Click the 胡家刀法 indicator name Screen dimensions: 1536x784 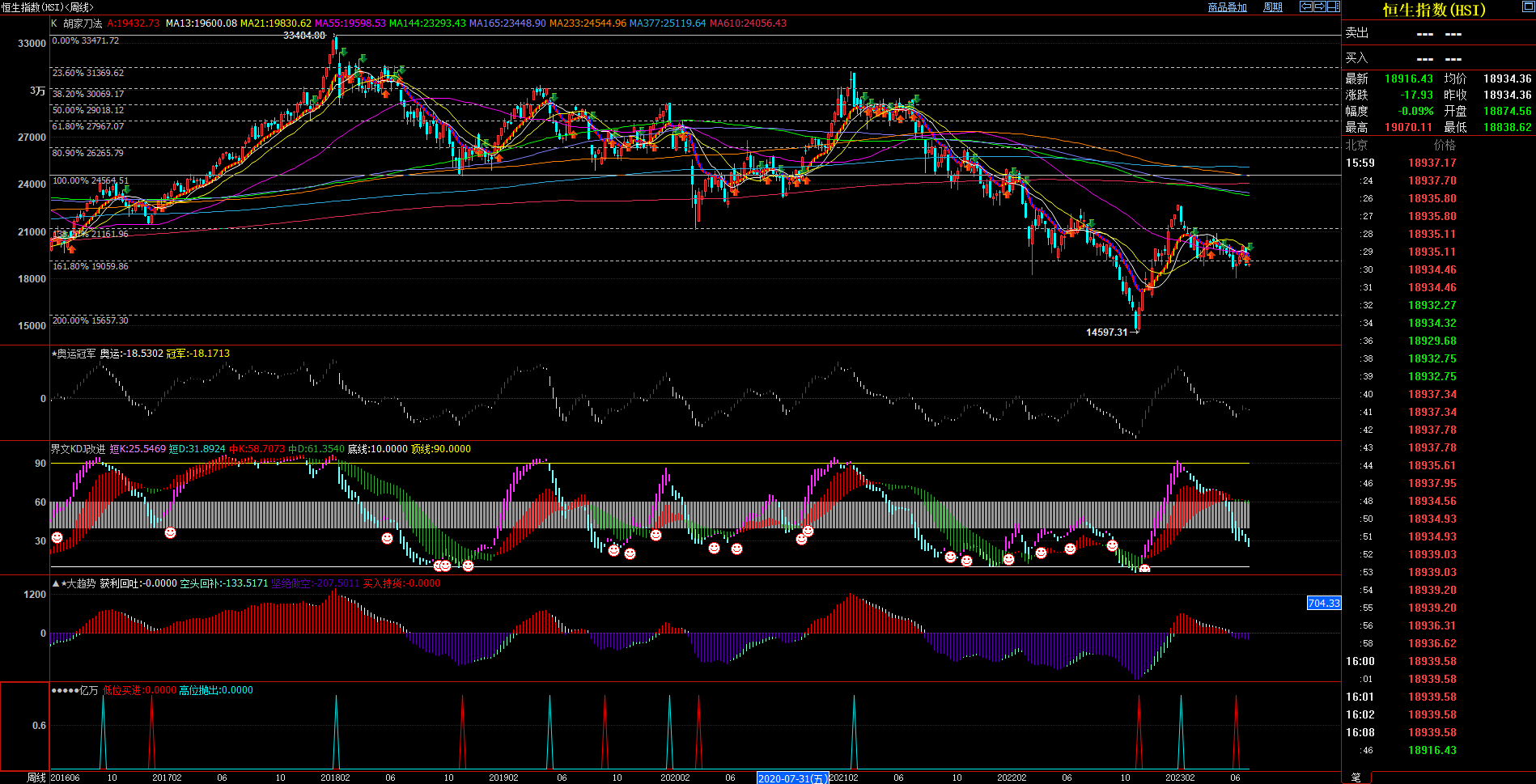pos(83,23)
